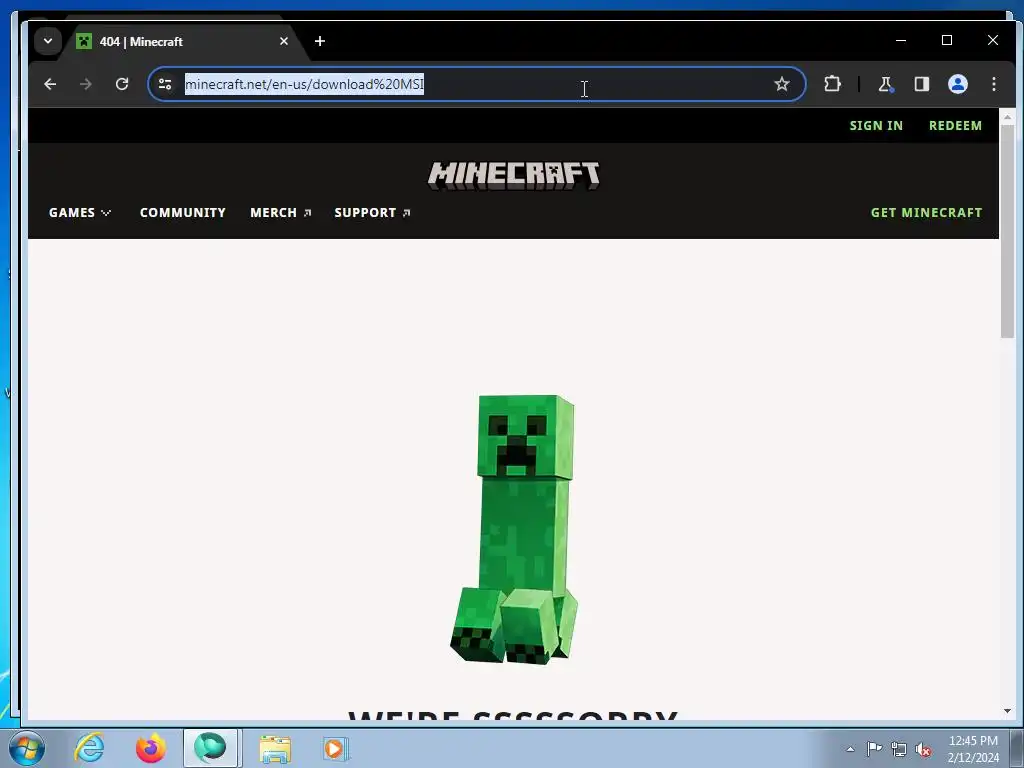This screenshot has height=768, width=1024.
Task: Open the muted volume tray icon
Action: pyautogui.click(x=923, y=749)
